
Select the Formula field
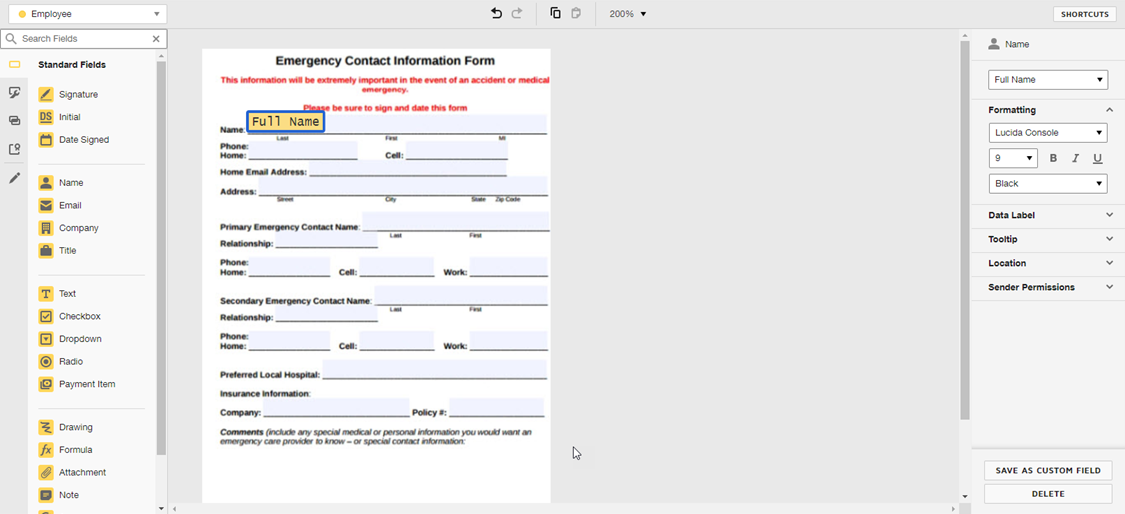click(x=65, y=450)
